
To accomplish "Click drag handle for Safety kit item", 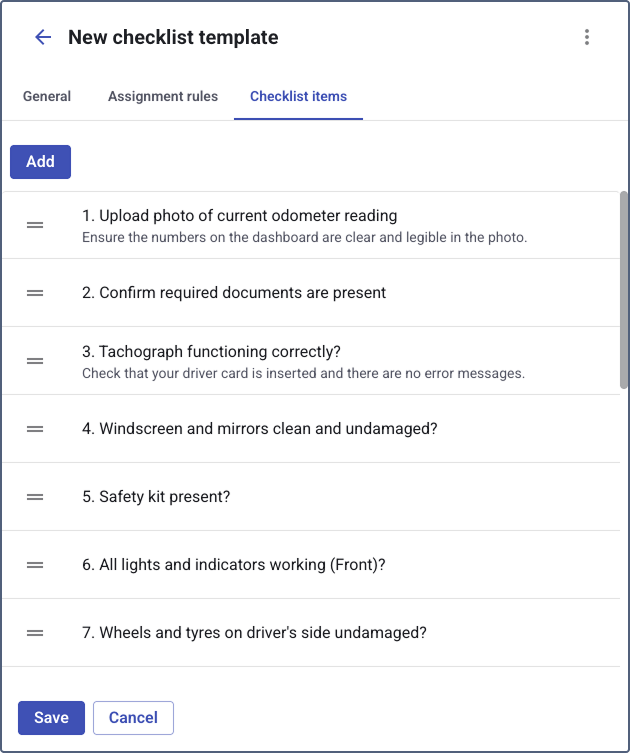I will pyautogui.click(x=35, y=497).
